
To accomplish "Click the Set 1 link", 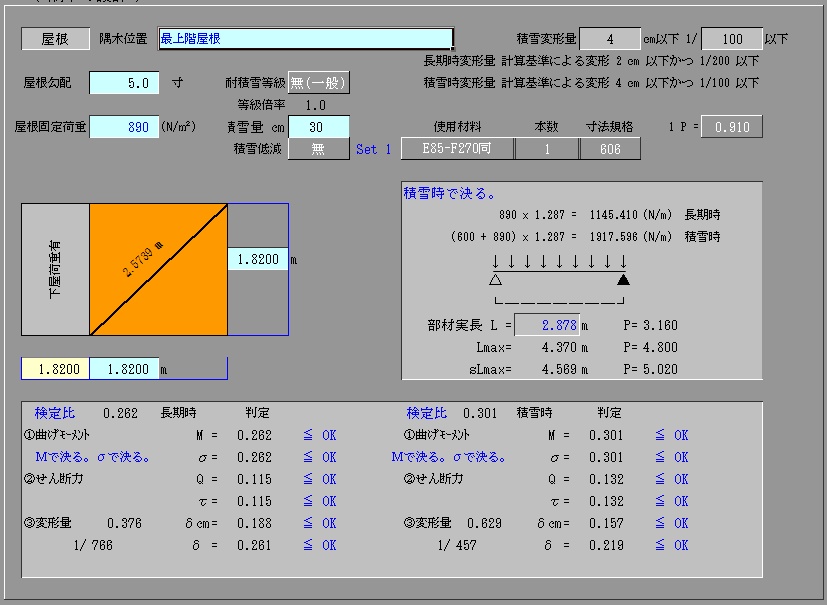I will point(374,148).
